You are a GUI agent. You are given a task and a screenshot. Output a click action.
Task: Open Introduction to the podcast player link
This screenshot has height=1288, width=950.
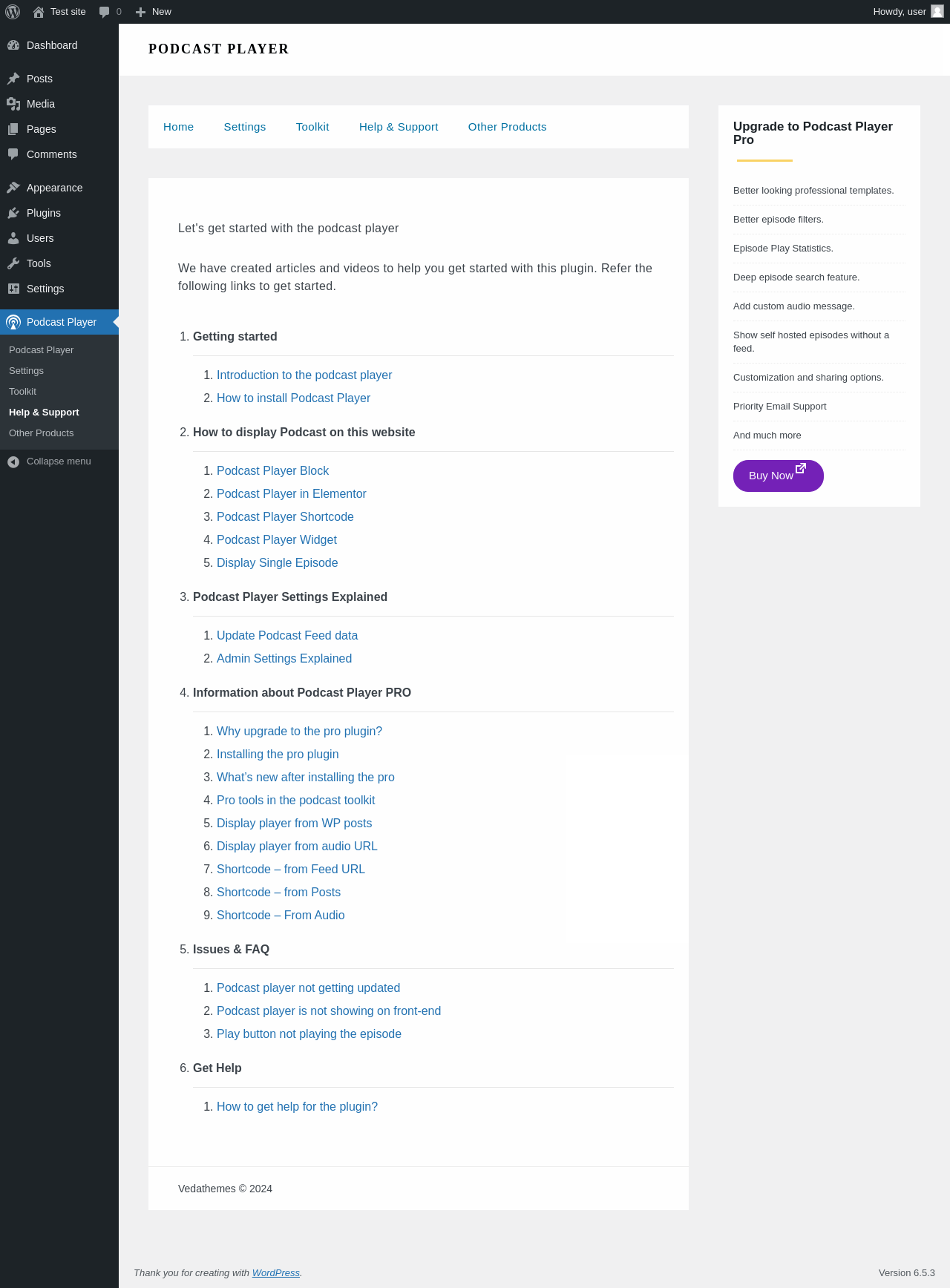coord(304,375)
